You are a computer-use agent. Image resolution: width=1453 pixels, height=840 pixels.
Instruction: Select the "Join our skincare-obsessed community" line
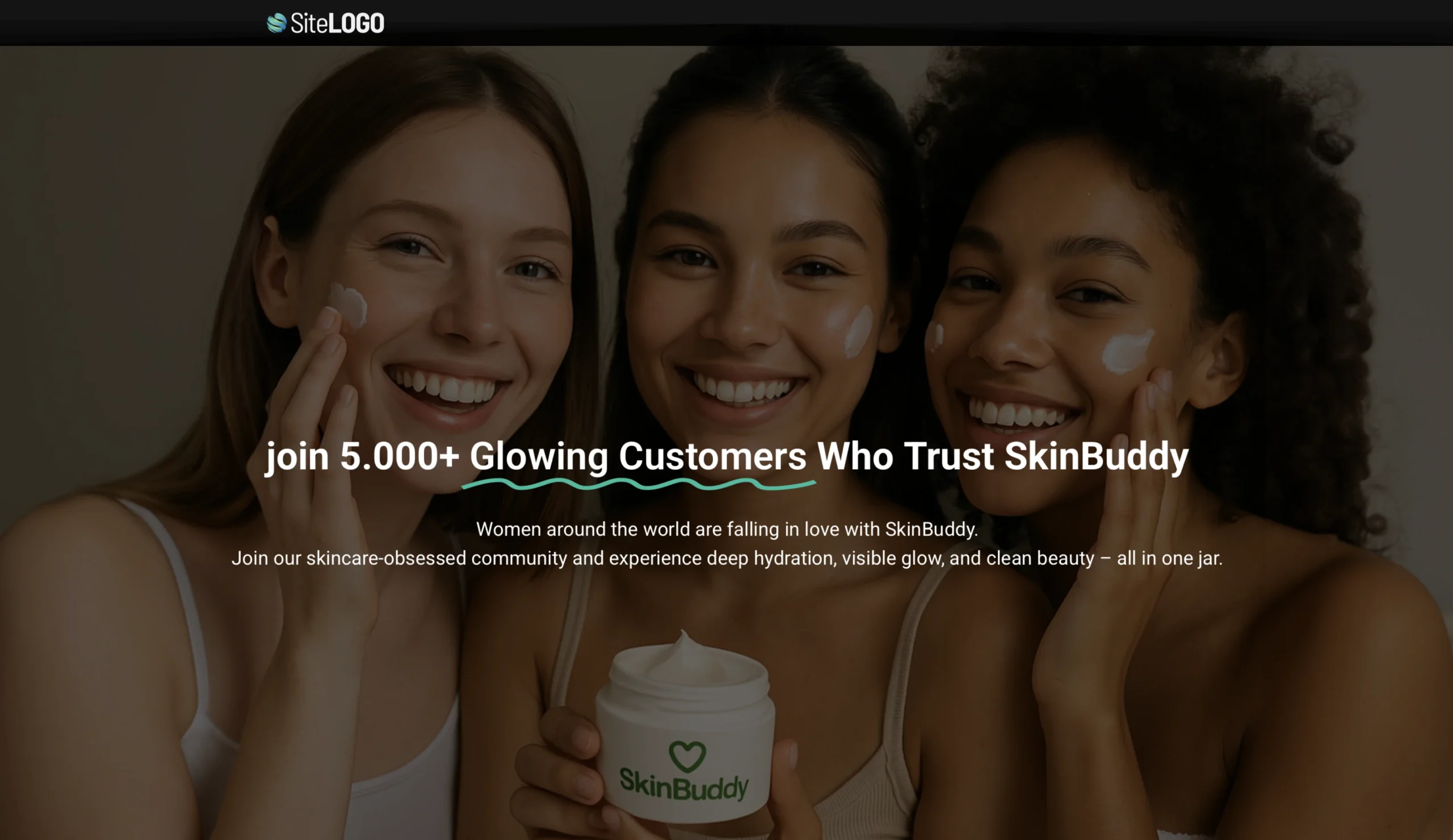tap(726, 558)
